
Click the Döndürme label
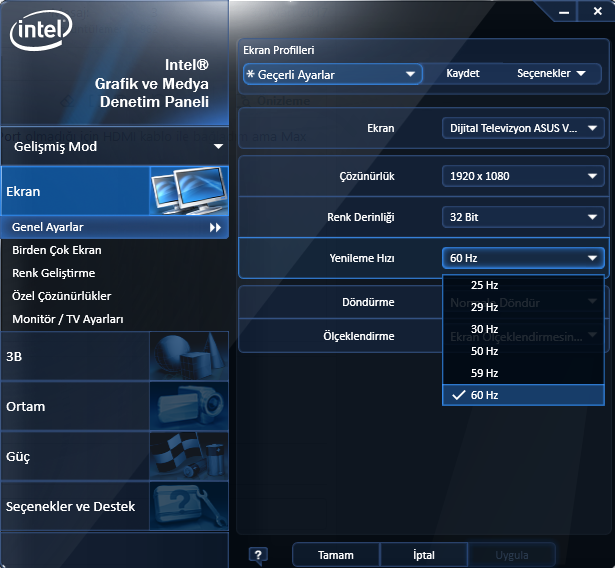[368, 302]
